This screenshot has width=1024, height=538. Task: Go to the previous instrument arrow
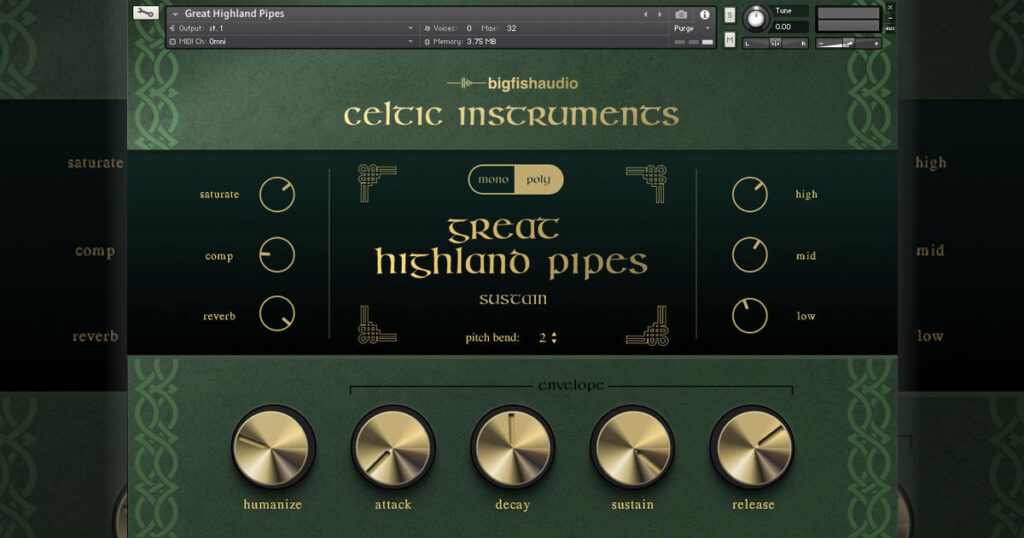point(645,14)
